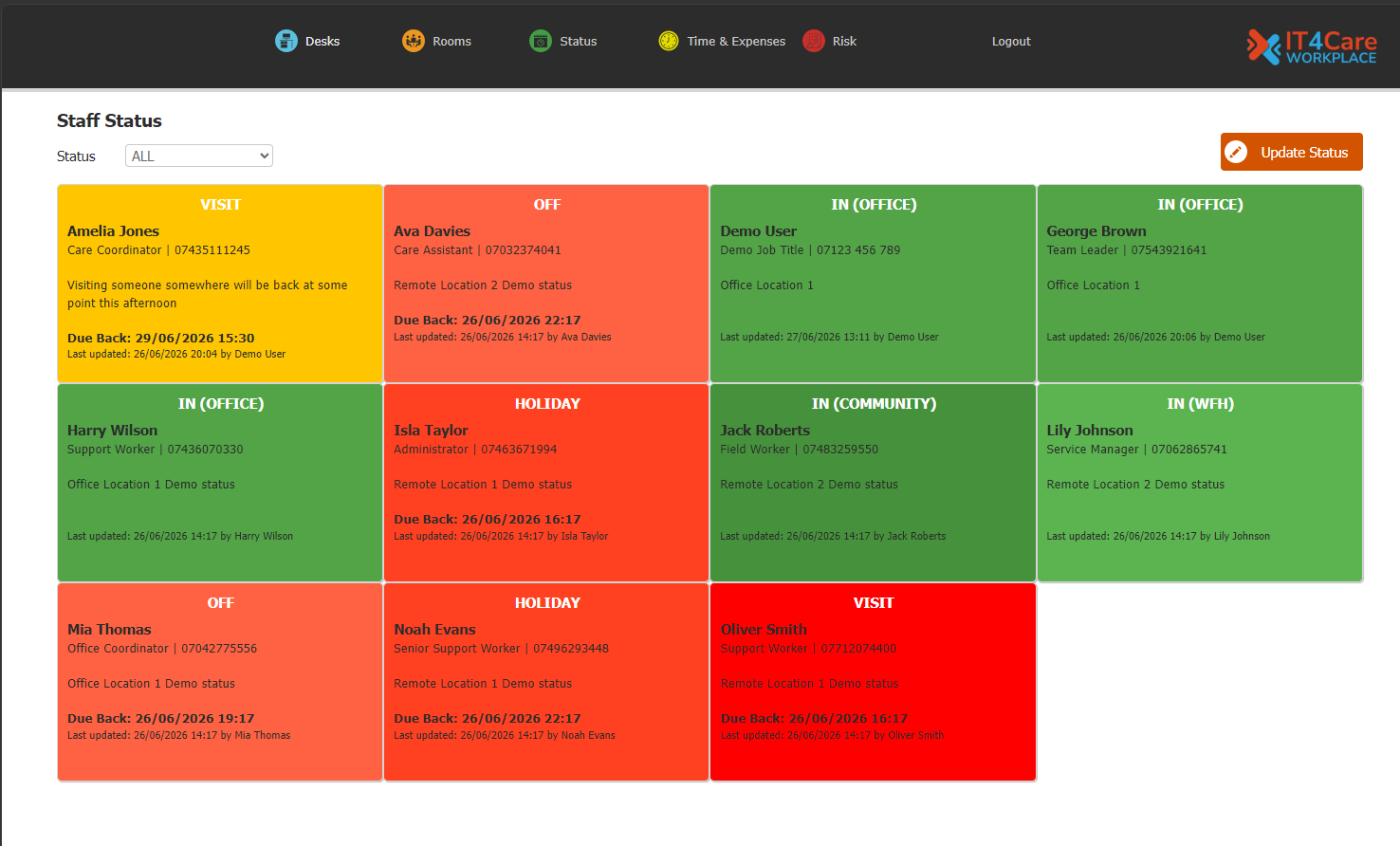
Task: Click Harry Wilson name on staff card
Action: point(112,431)
